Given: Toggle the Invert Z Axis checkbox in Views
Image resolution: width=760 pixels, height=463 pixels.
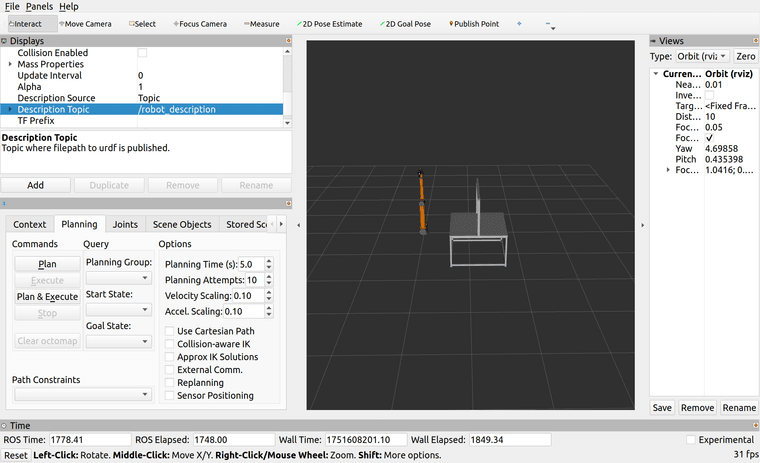Looking at the screenshot, I should coord(709,95).
